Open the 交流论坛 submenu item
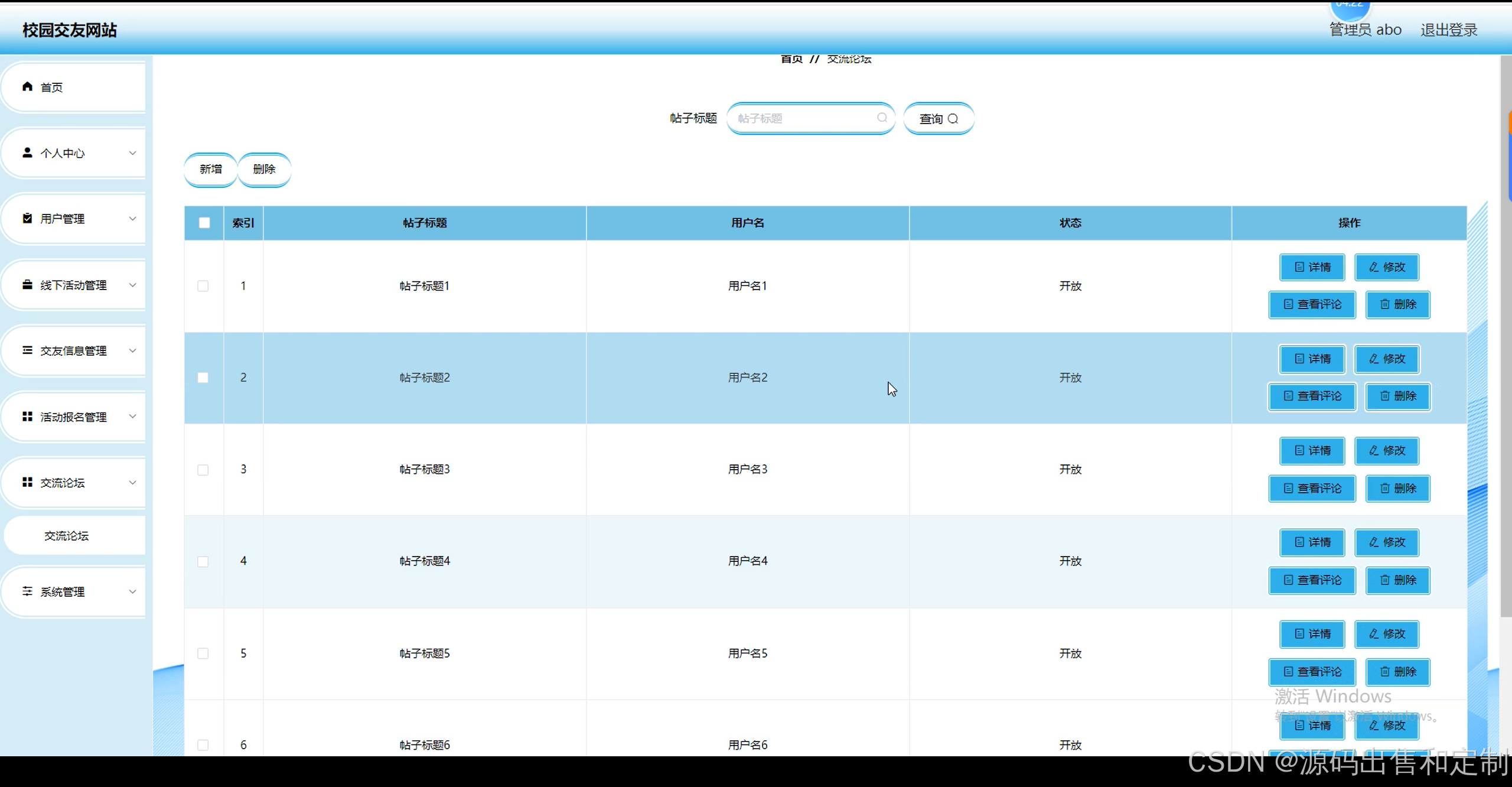The width and height of the screenshot is (1512, 787). tap(67, 536)
